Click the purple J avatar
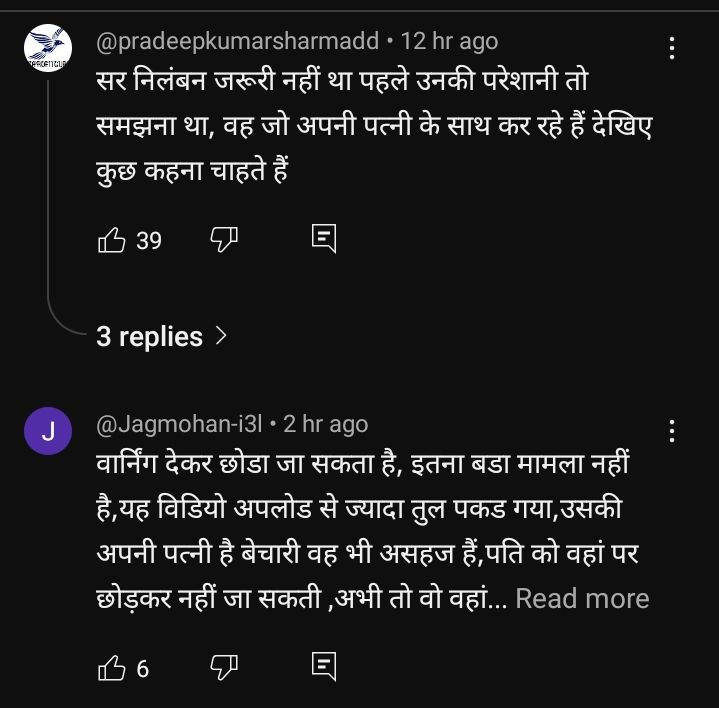The image size is (719, 708). [48, 434]
